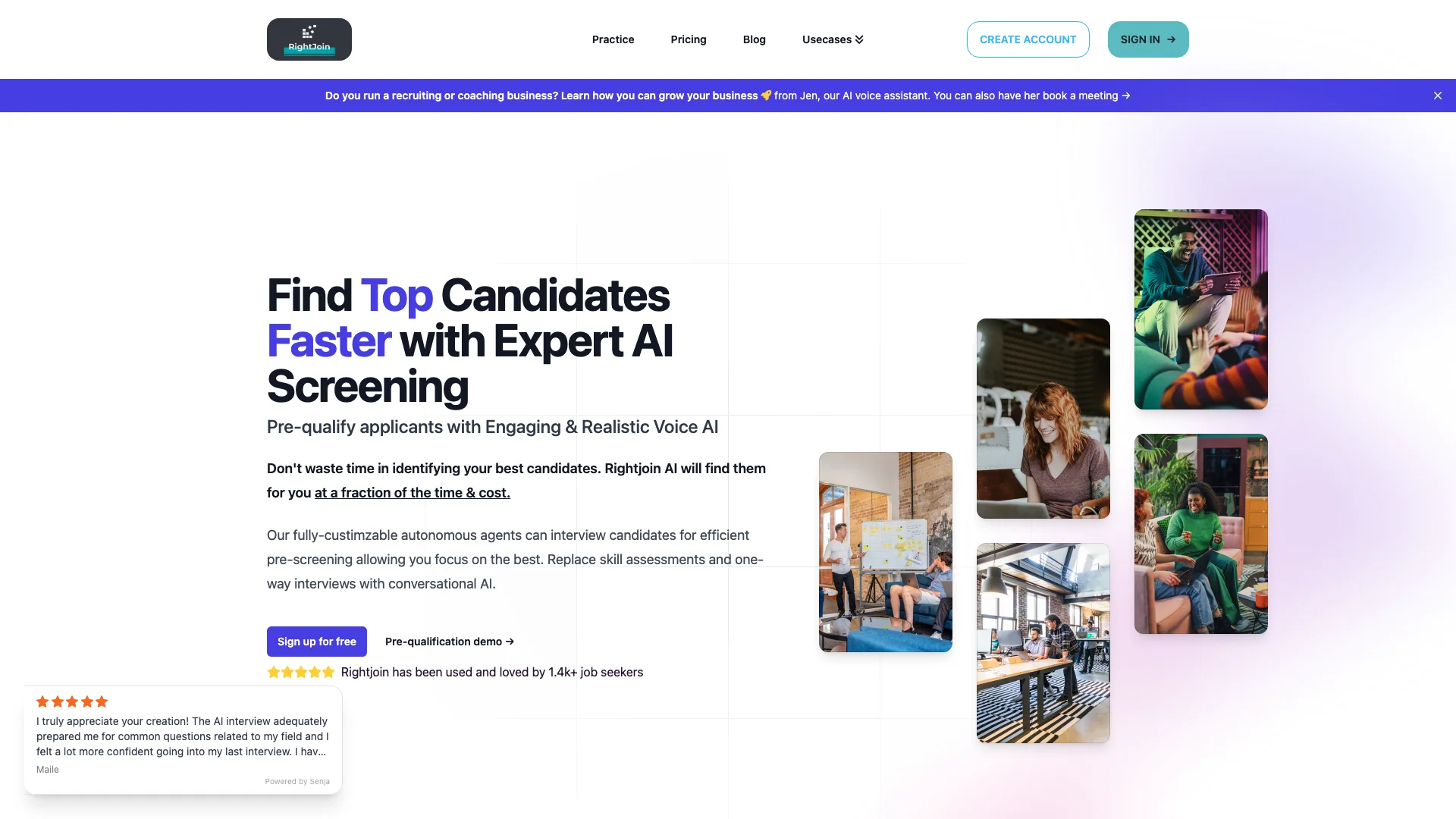Click the arrow icon in banner meeting link
Screen dimensions: 1456x819
[x=1126, y=95]
